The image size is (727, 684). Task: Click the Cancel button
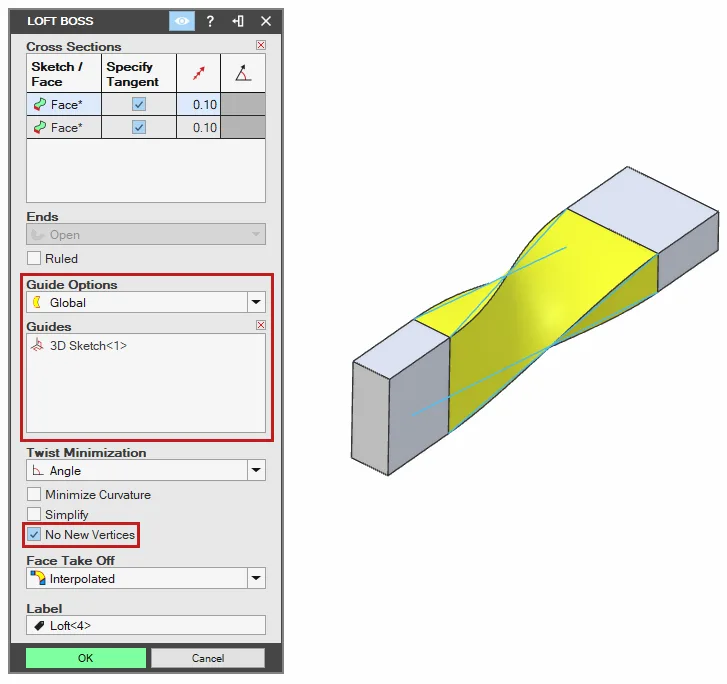(x=208, y=658)
